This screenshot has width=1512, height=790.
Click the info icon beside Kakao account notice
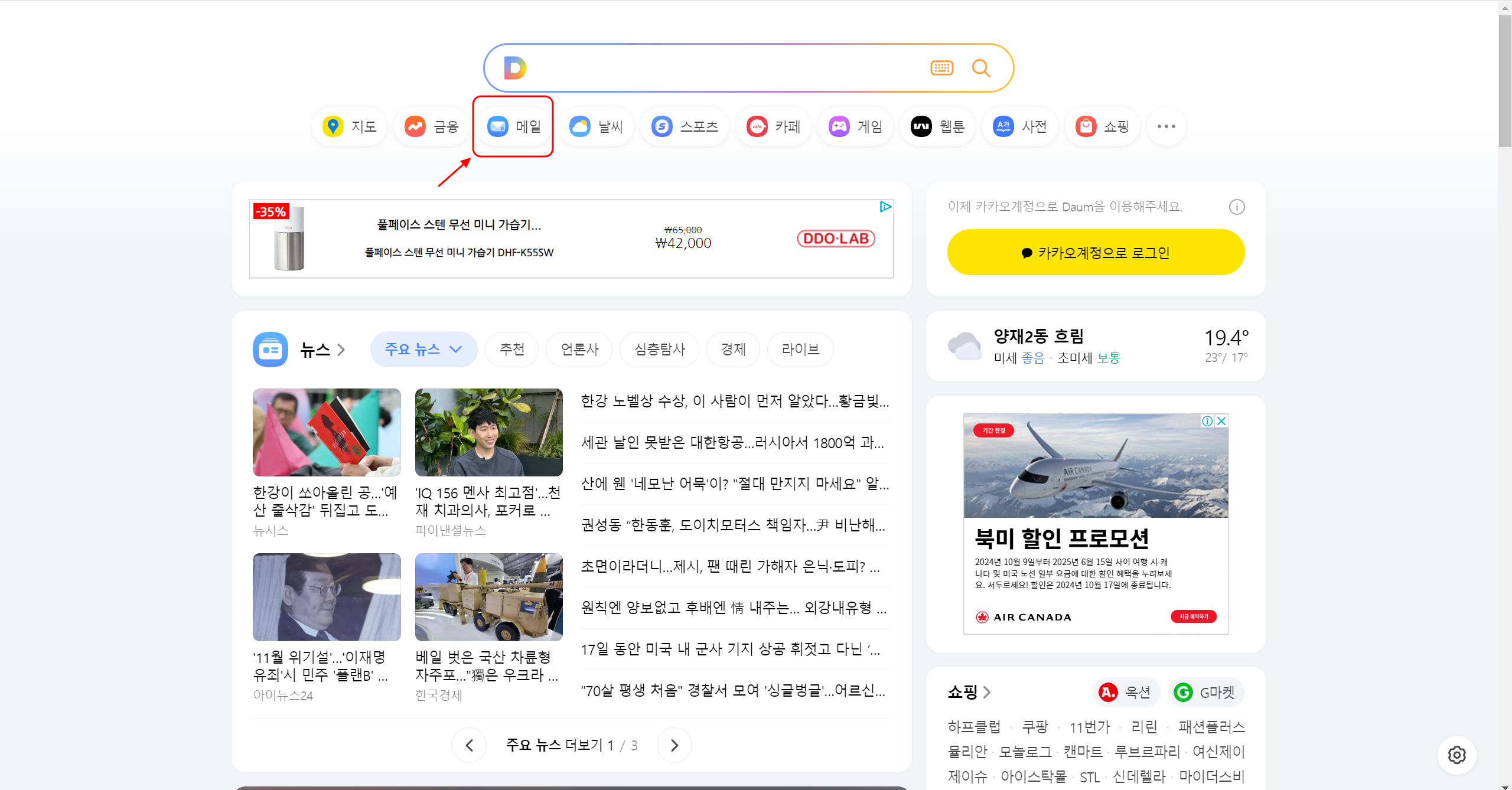point(1236,207)
